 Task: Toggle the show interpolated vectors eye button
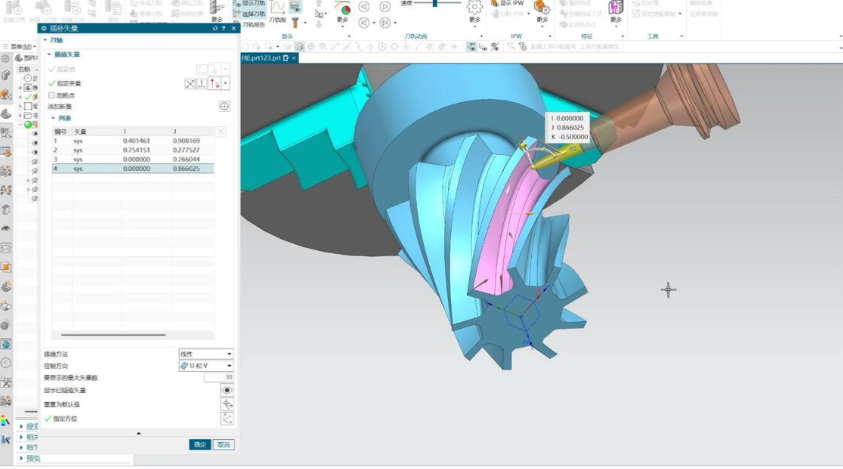pyautogui.click(x=227, y=390)
